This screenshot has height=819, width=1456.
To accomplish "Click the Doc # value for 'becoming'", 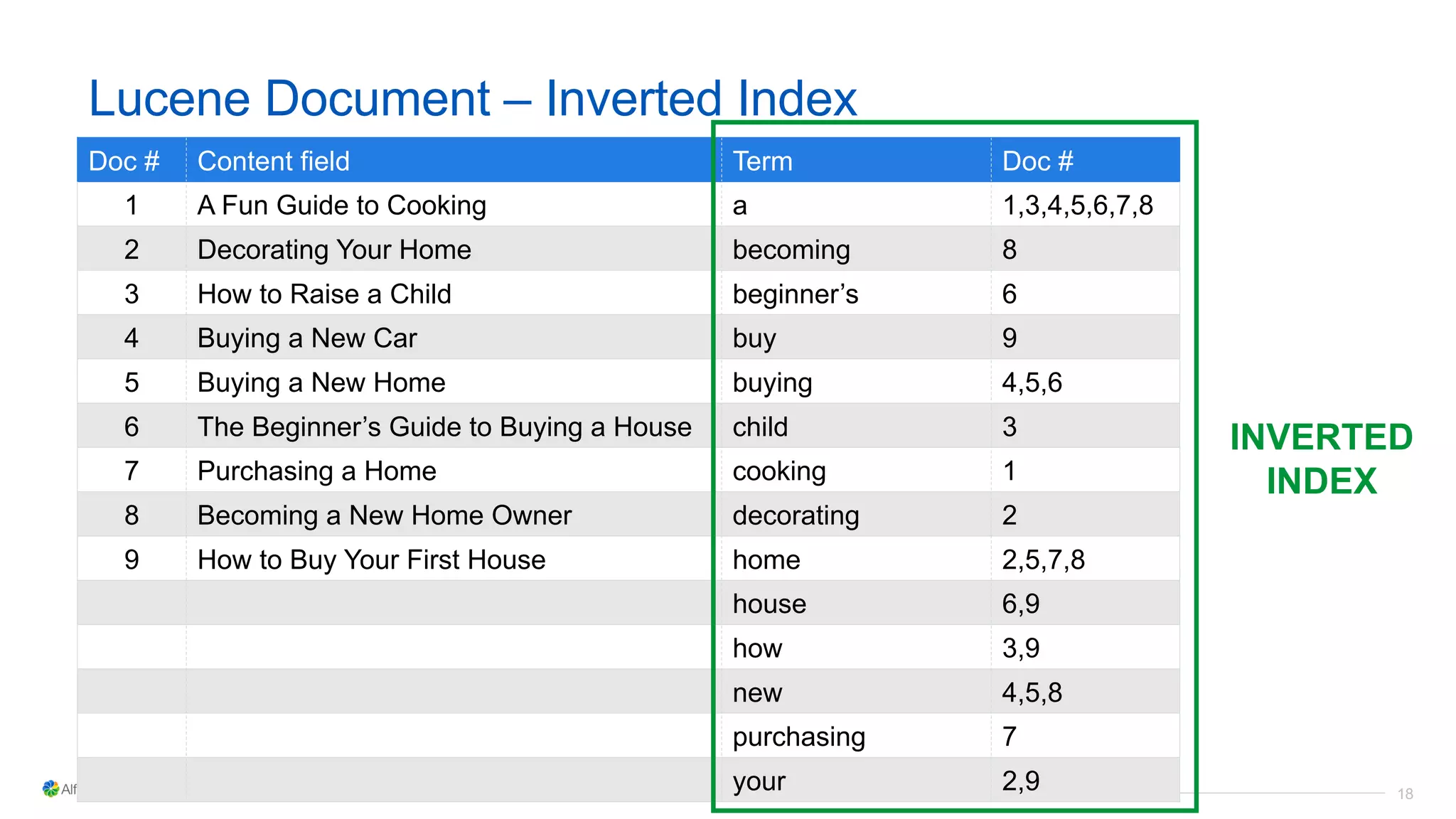I will tap(1010, 250).
